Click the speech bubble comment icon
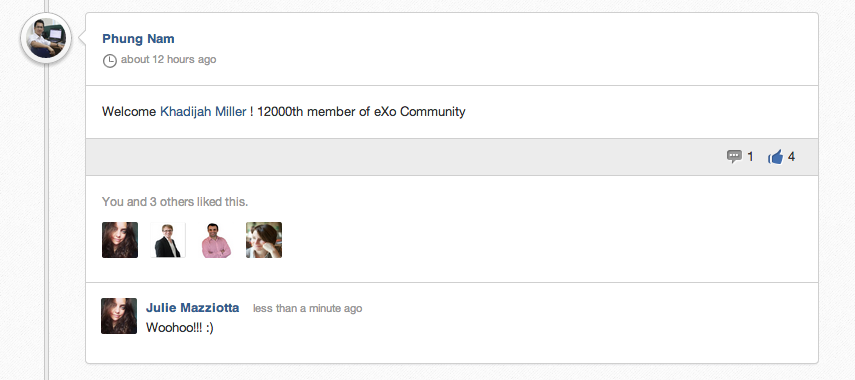This screenshot has height=380, width=855. click(x=734, y=157)
